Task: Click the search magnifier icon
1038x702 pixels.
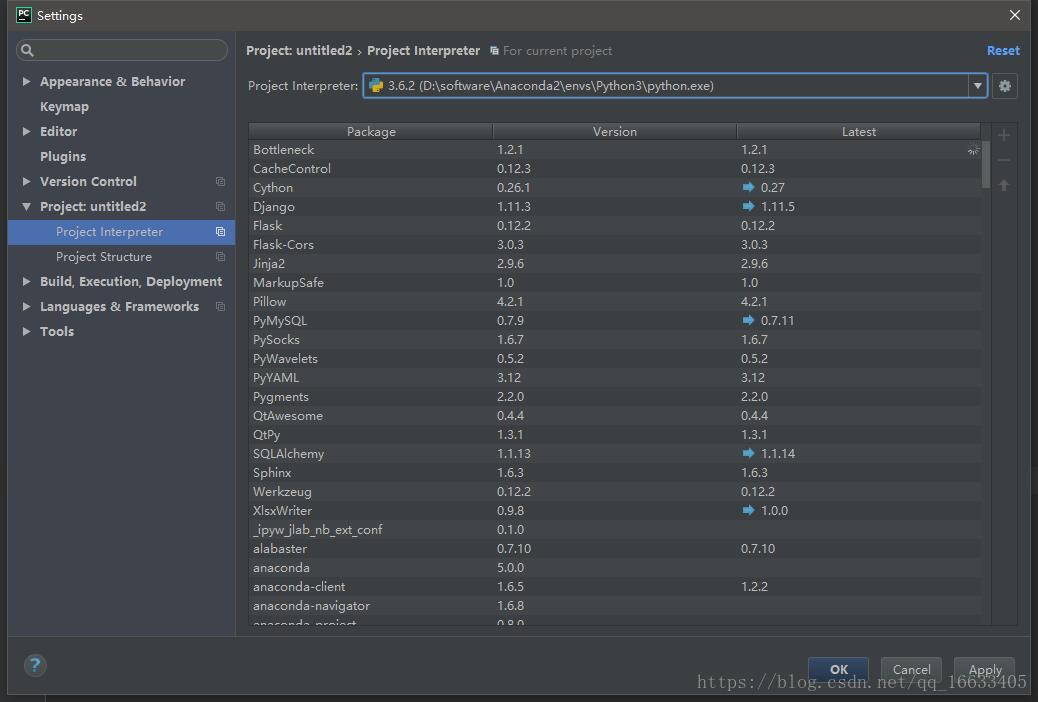Action: pyautogui.click(x=27, y=50)
